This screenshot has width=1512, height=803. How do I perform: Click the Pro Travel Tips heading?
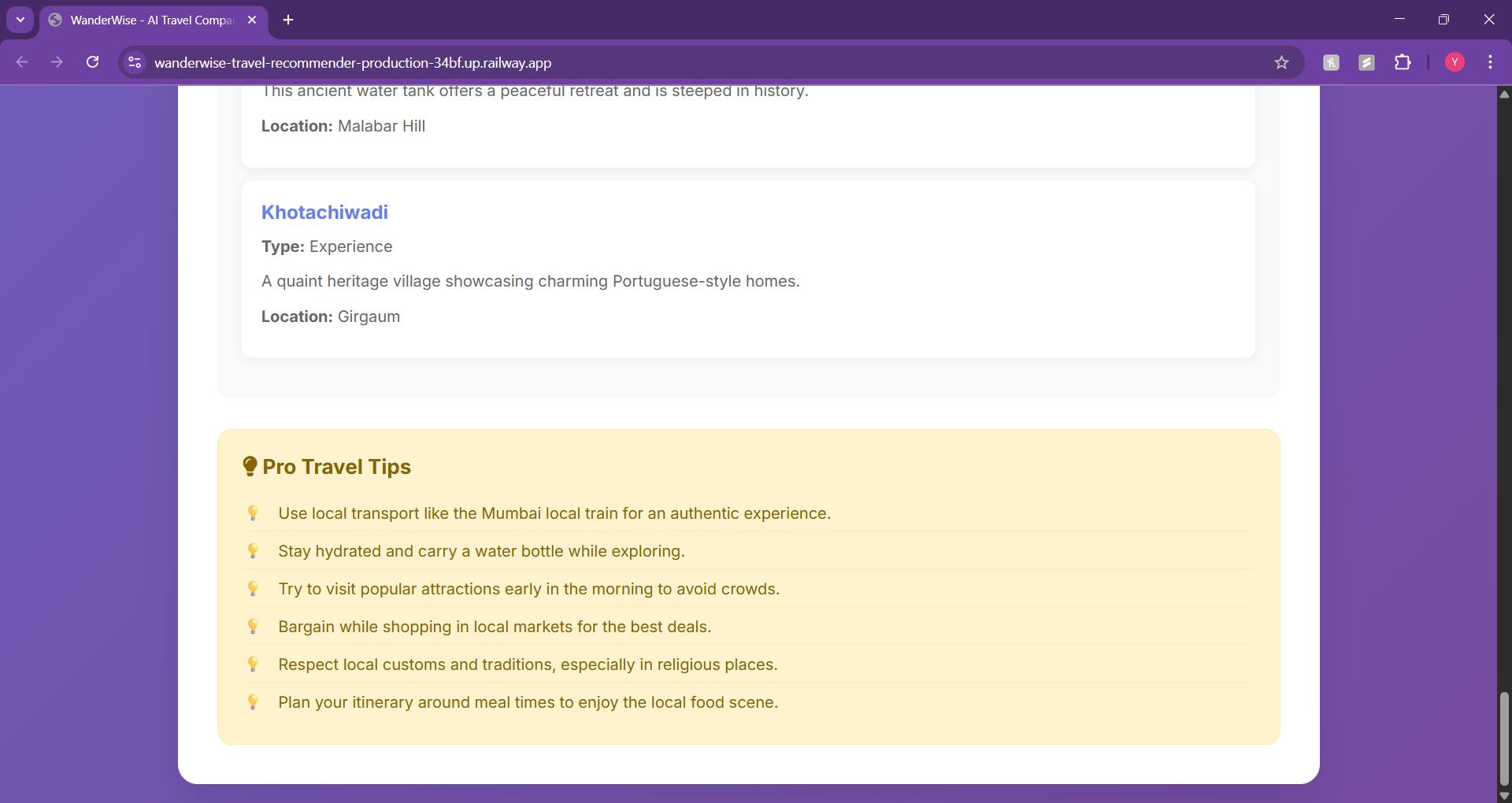337,467
